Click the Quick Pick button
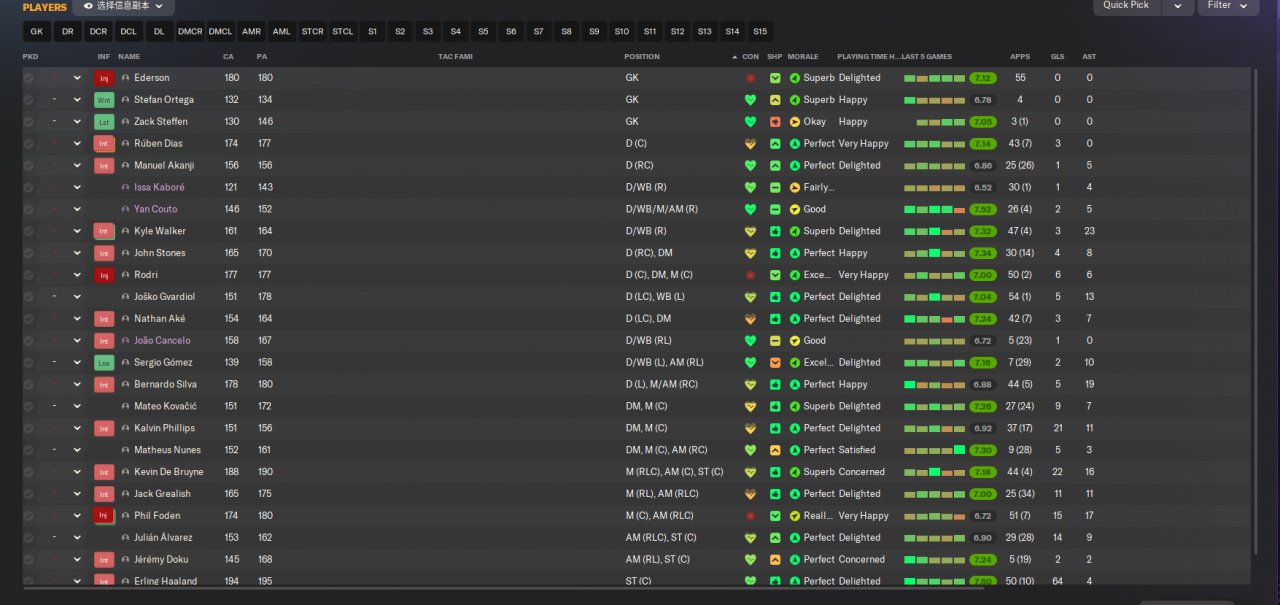 1128,6
